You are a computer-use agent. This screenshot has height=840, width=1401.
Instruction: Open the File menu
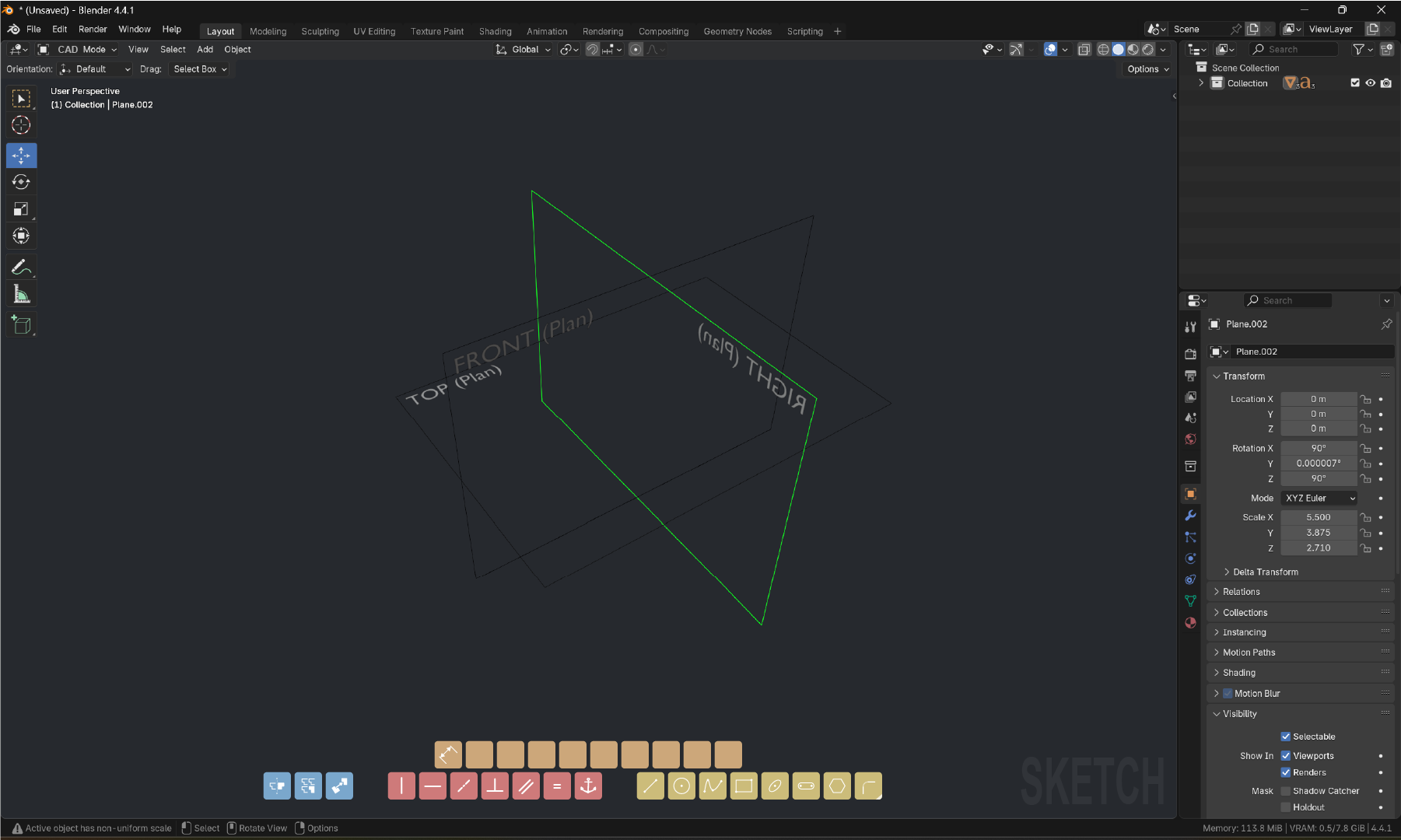coord(33,30)
